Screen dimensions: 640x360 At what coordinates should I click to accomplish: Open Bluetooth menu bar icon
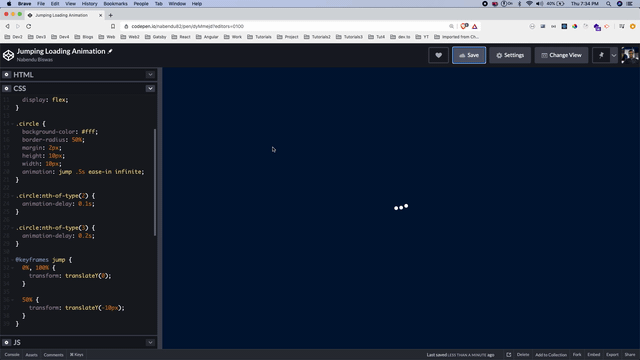pos(520,4)
